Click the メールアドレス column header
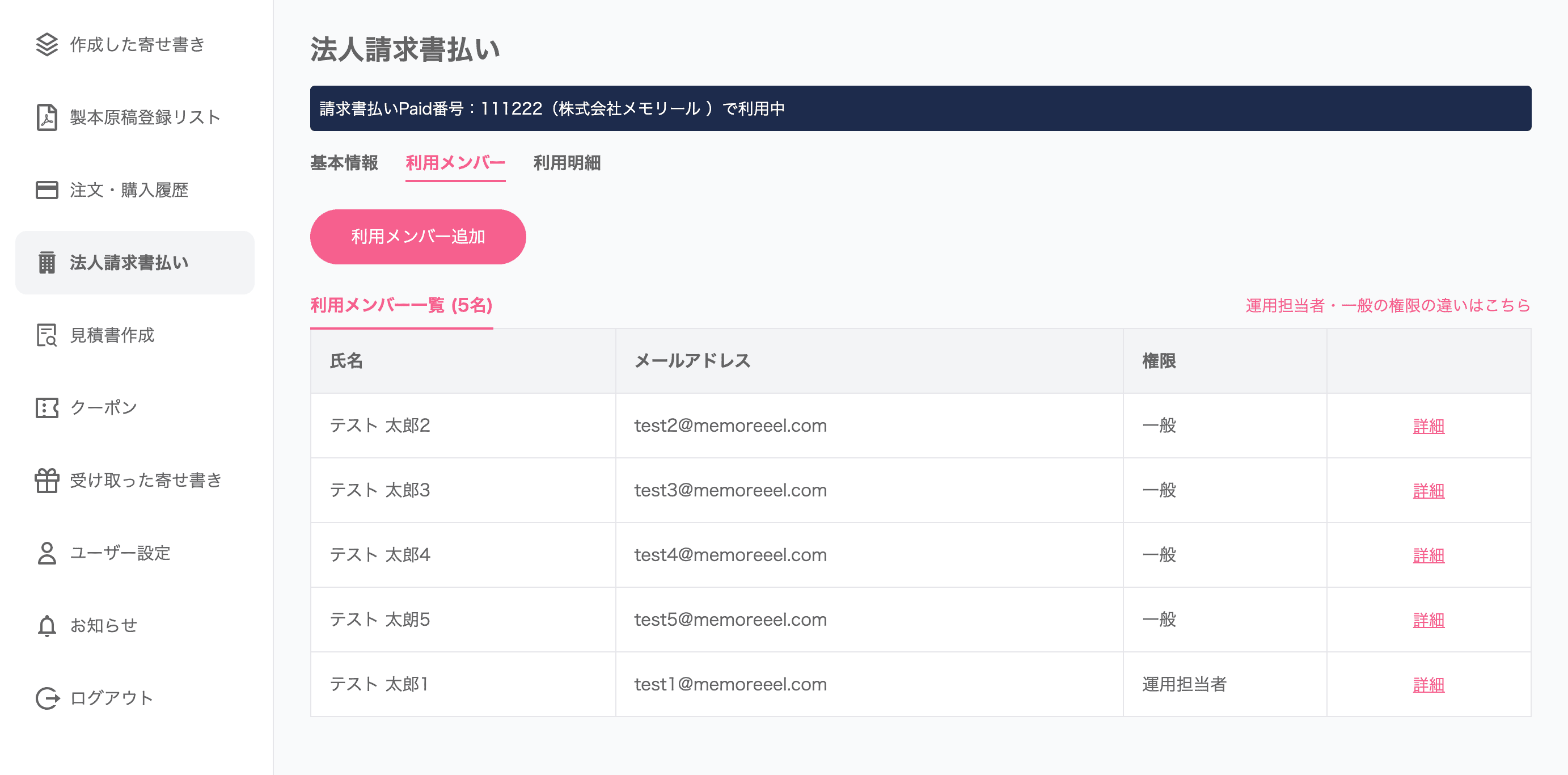Screen dimensions: 1568x775 coord(869,361)
